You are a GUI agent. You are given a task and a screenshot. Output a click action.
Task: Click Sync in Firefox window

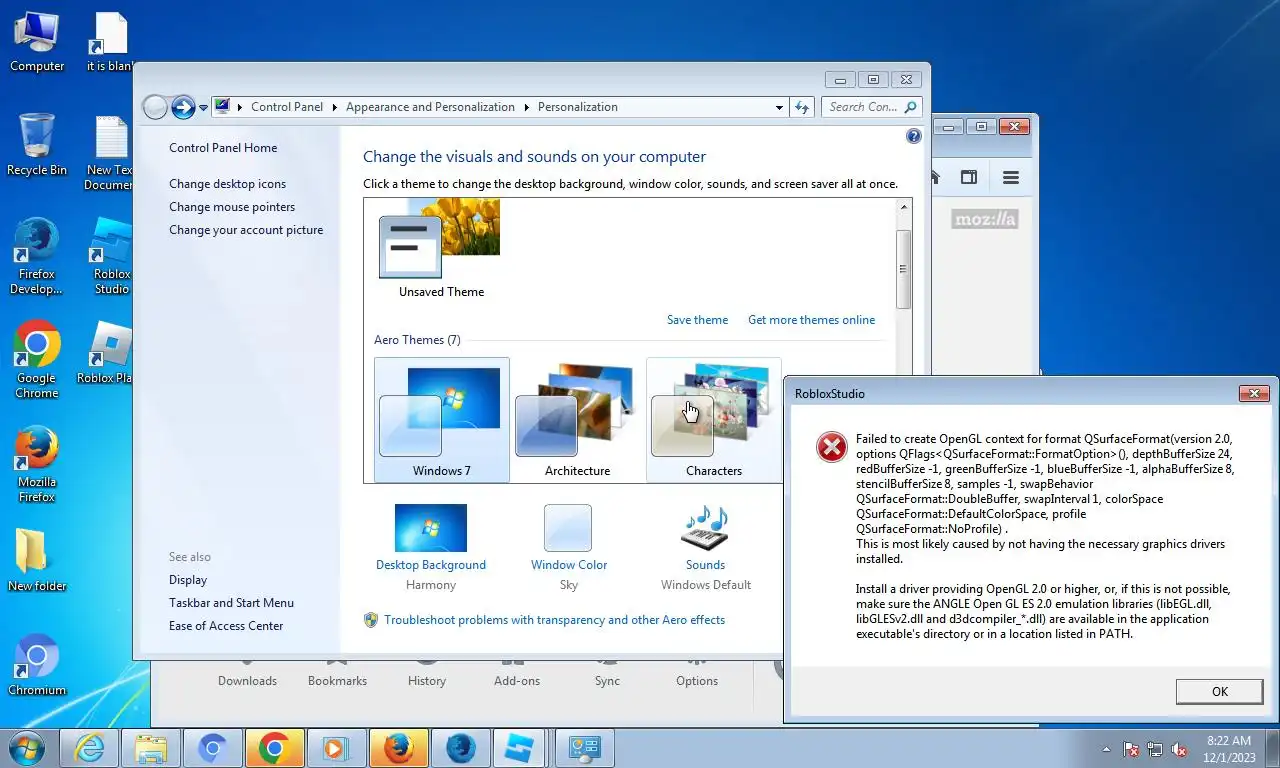click(607, 681)
